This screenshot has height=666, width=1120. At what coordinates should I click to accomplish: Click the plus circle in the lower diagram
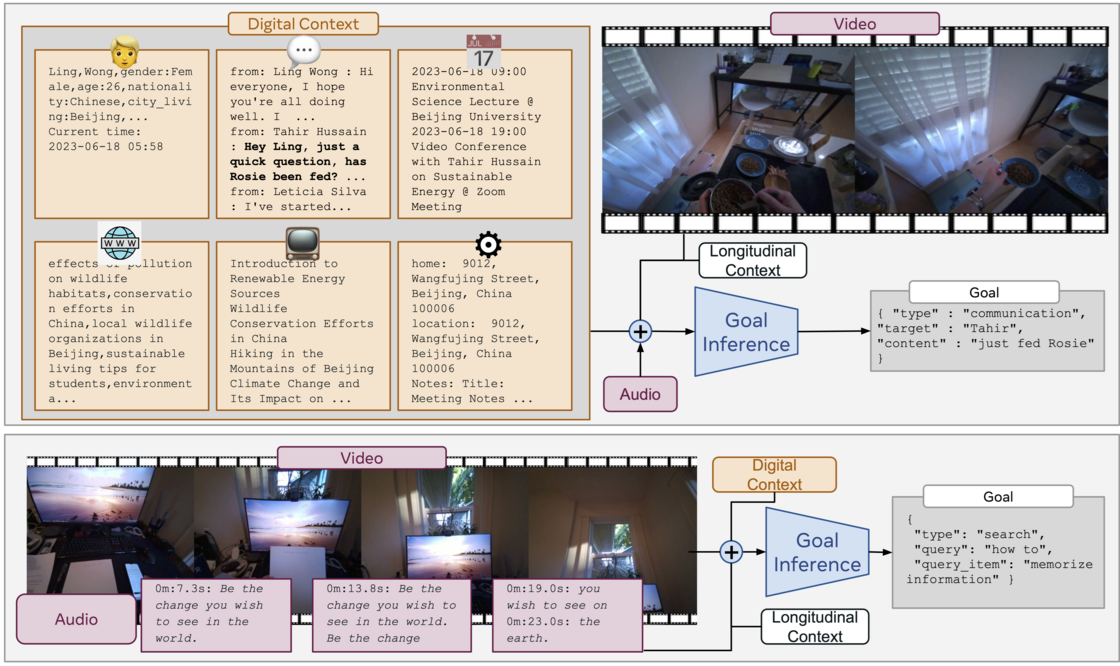tap(731, 551)
